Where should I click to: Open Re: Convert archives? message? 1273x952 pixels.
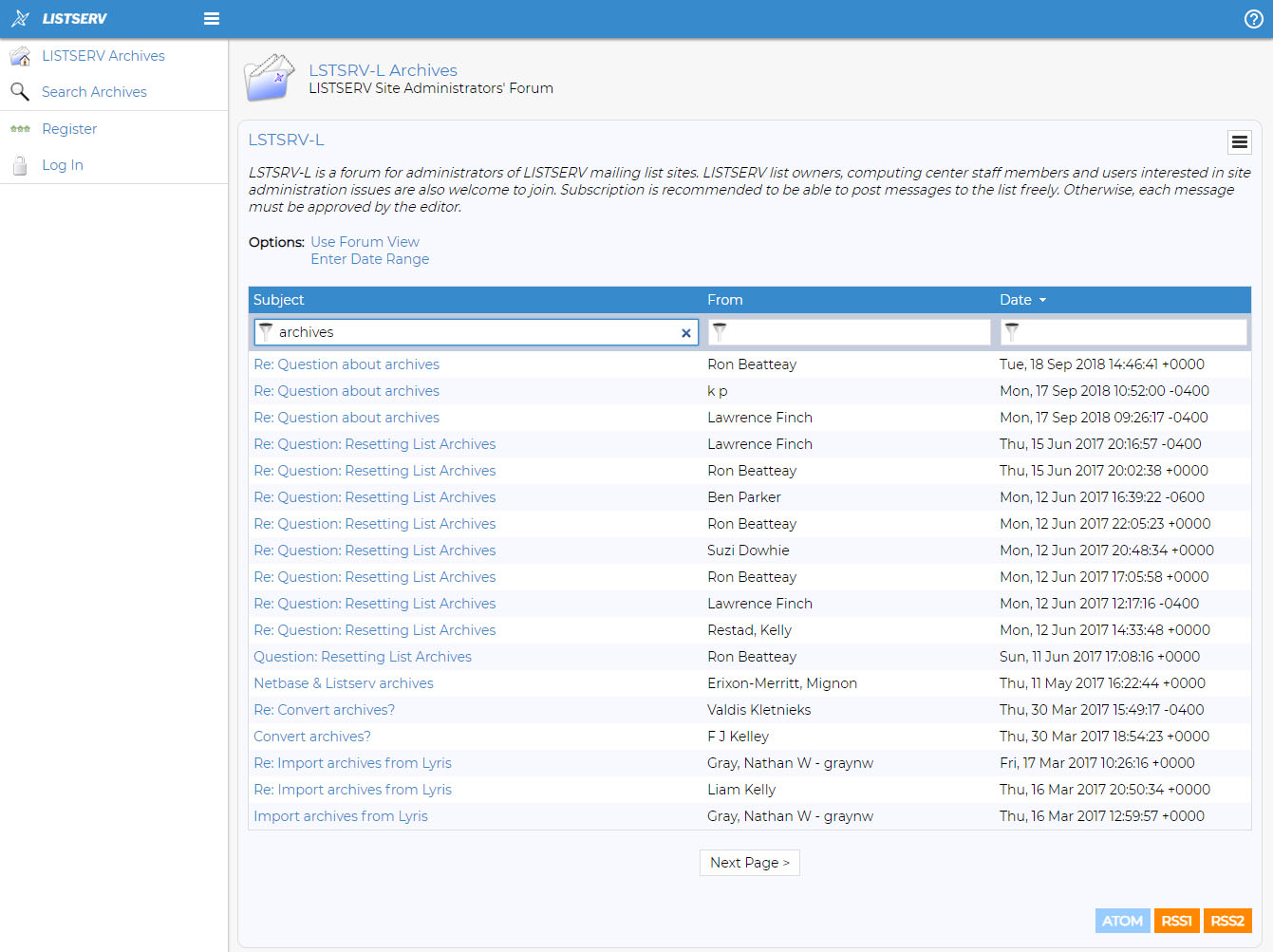click(x=324, y=710)
